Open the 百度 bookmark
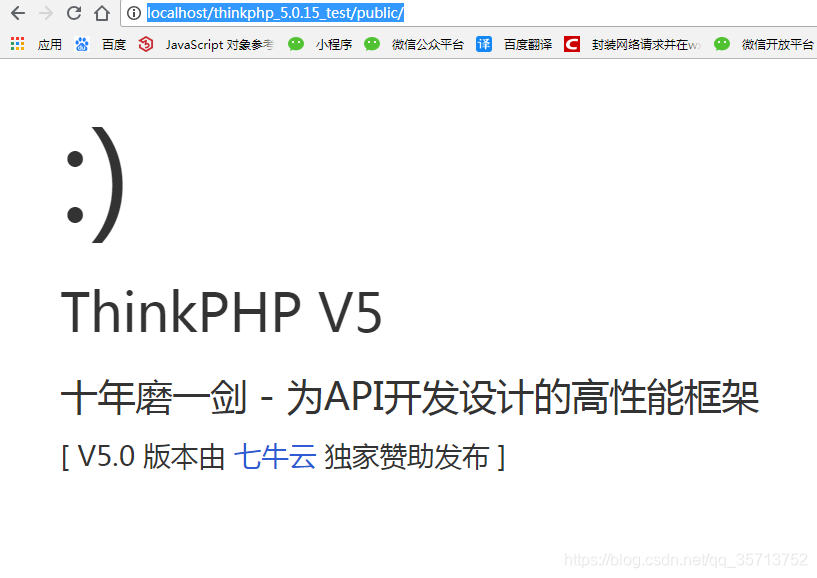The height and width of the screenshot is (578, 817). 114,45
